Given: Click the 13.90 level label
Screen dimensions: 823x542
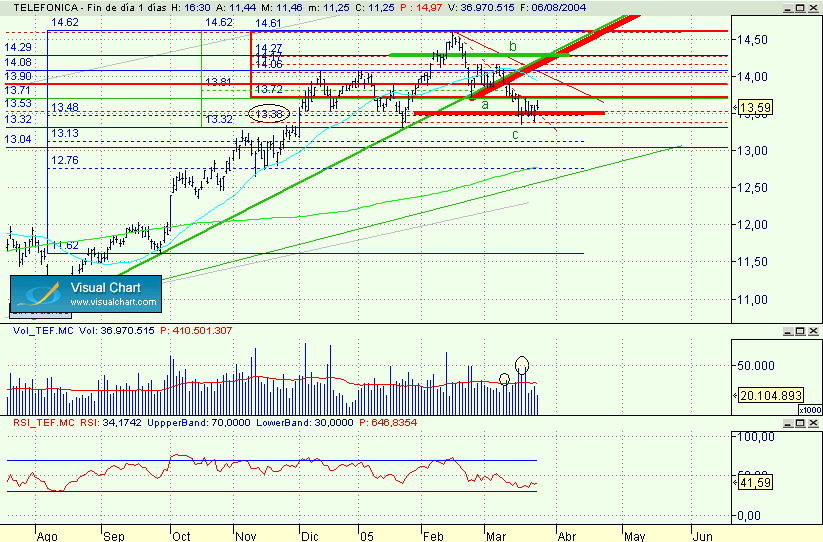Looking at the screenshot, I should 18,76.
